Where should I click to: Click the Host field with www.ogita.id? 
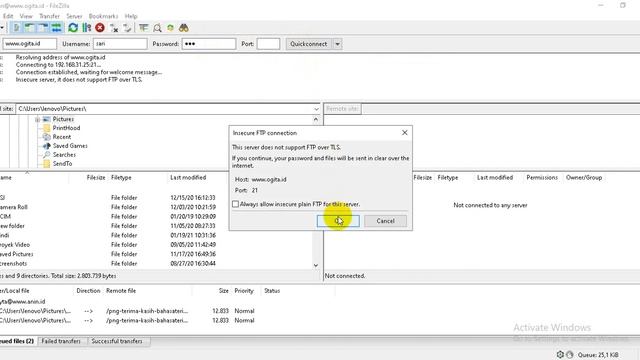click(x=30, y=44)
